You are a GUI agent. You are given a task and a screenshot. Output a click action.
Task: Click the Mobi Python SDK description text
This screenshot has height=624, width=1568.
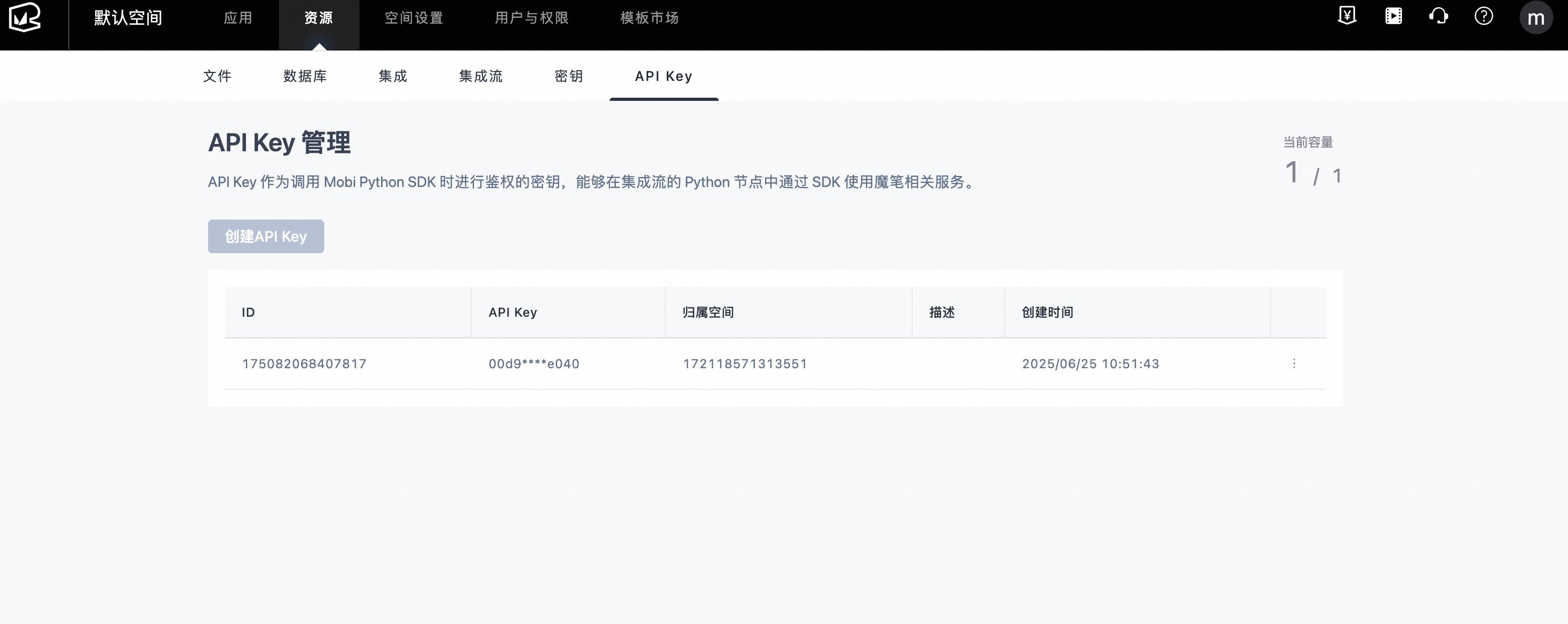pos(593,182)
